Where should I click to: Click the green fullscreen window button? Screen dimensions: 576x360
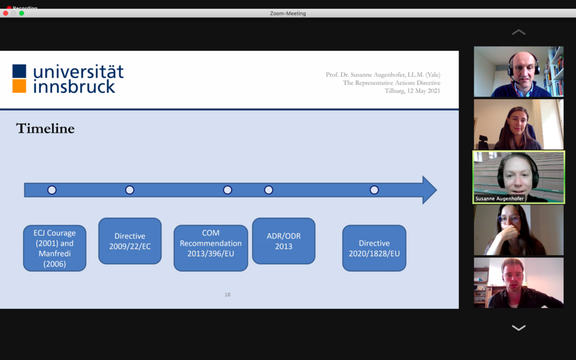[x=22, y=13]
